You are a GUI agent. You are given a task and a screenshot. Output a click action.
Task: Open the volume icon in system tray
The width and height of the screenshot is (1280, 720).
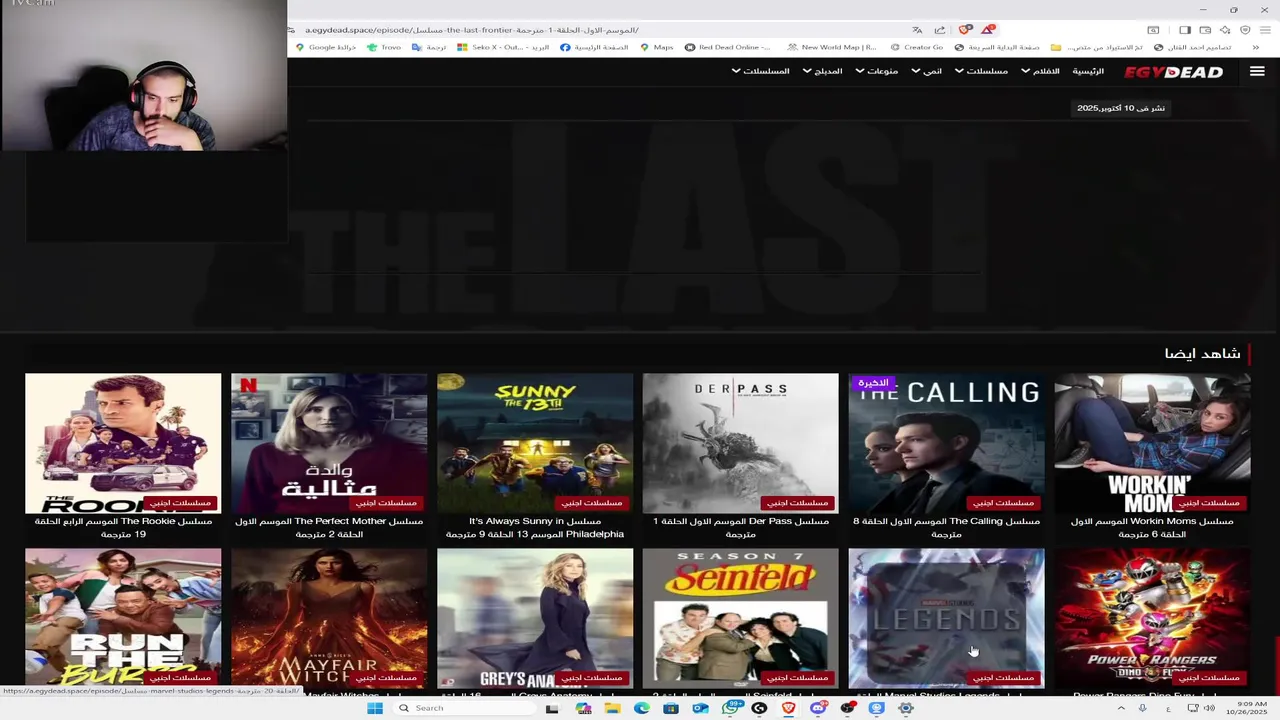pos(1209,708)
